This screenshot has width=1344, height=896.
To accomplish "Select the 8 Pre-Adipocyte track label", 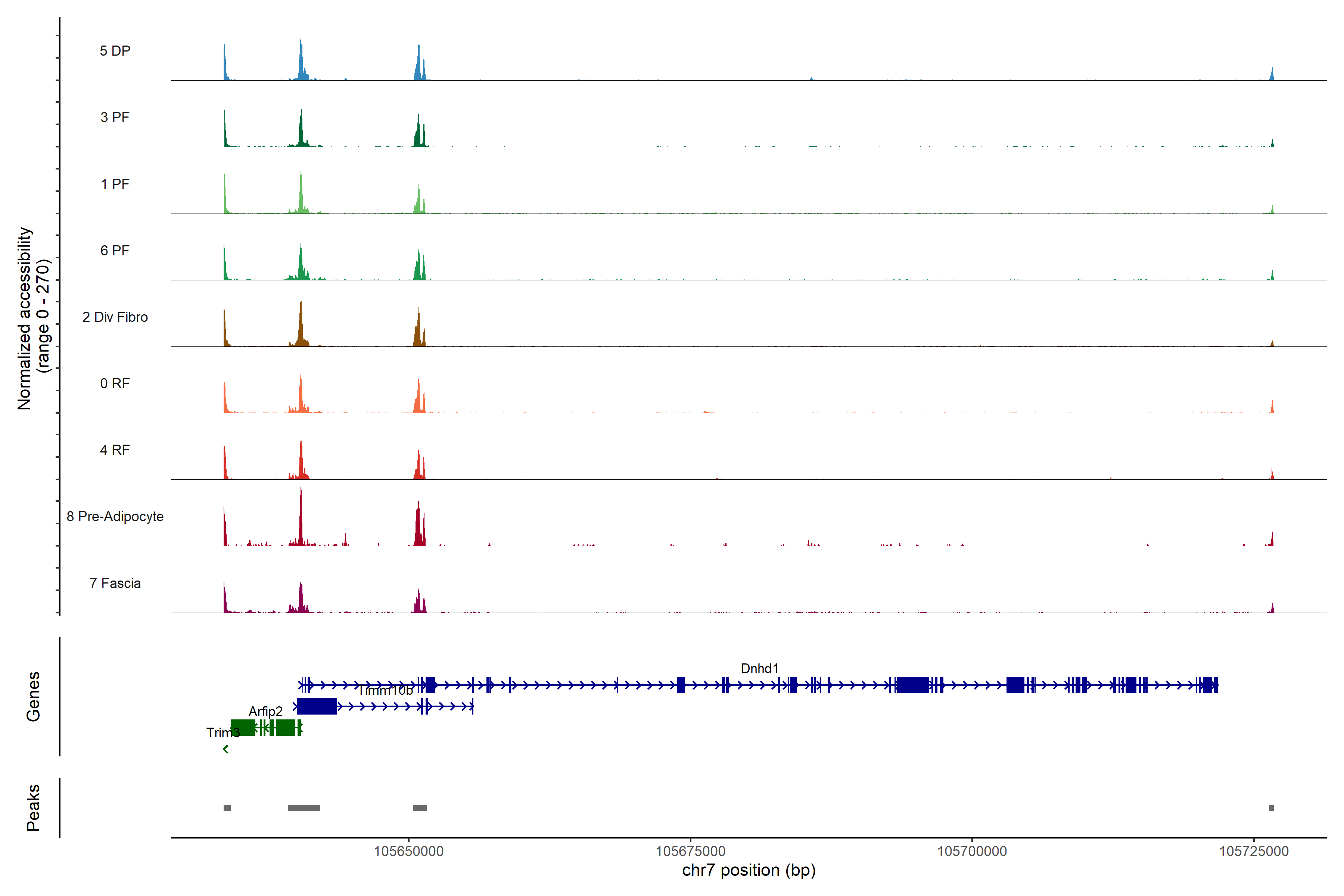I will pos(115,517).
